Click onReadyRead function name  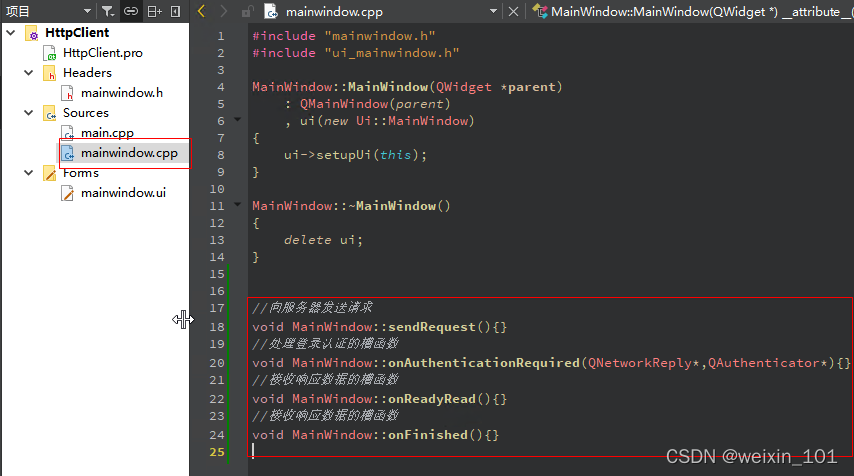[431, 399]
